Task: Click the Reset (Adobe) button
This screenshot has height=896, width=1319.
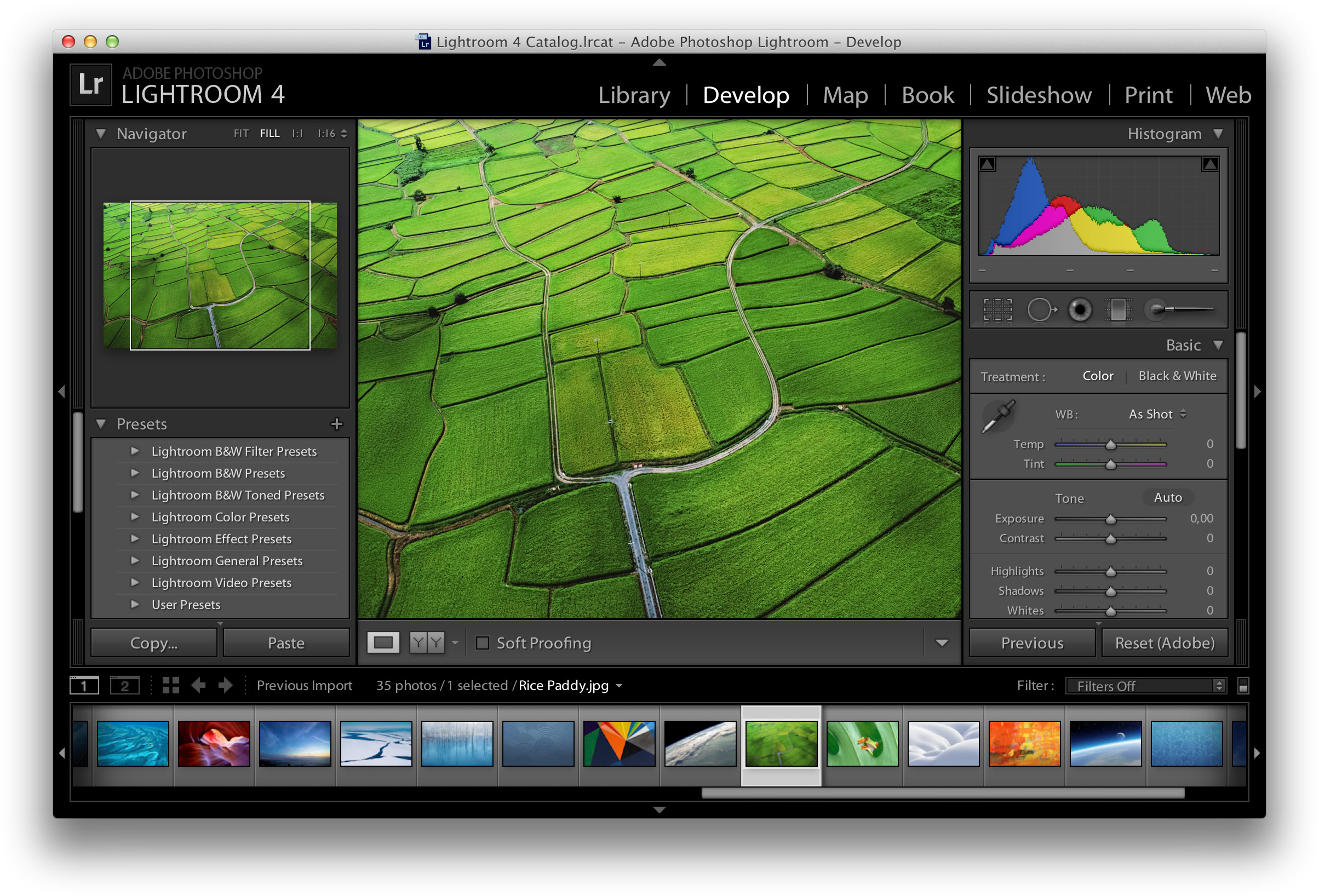Action: click(x=1165, y=643)
